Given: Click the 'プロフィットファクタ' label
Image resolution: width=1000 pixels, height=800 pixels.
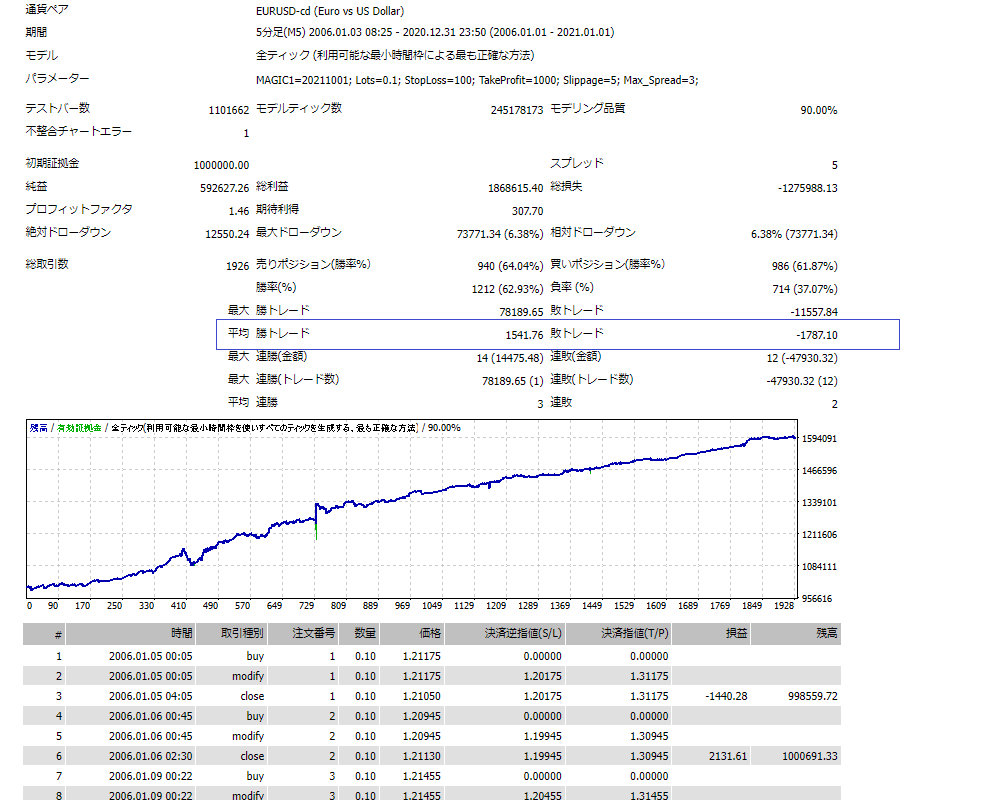Looking at the screenshot, I should (78, 209).
